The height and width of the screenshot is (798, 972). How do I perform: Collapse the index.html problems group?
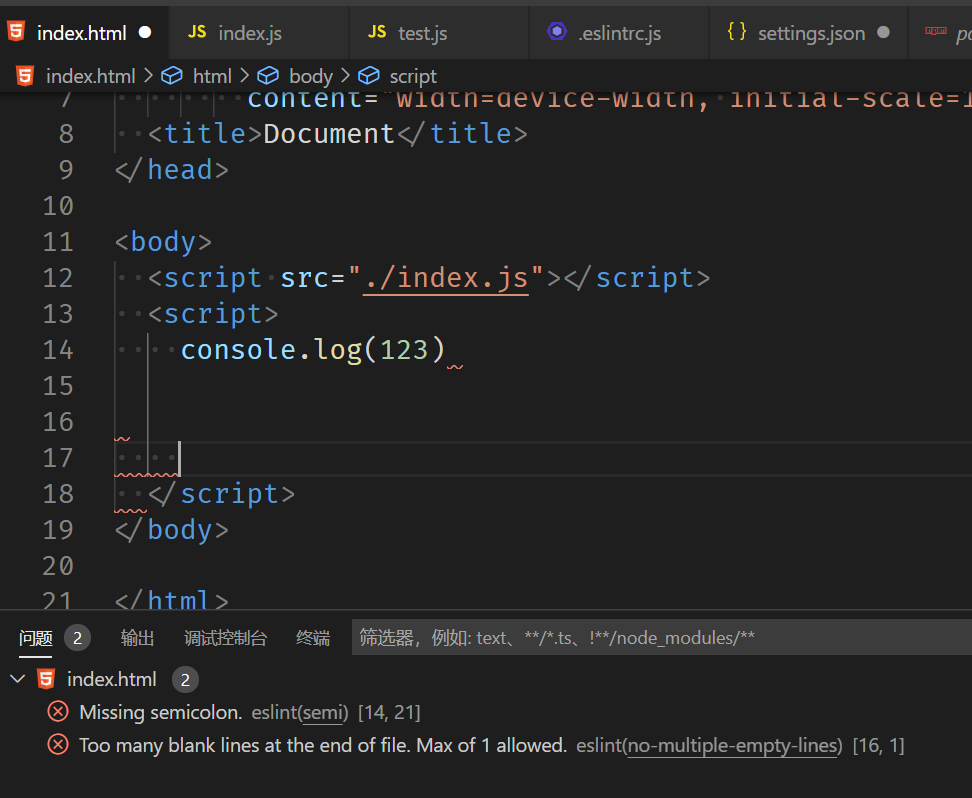point(18,679)
